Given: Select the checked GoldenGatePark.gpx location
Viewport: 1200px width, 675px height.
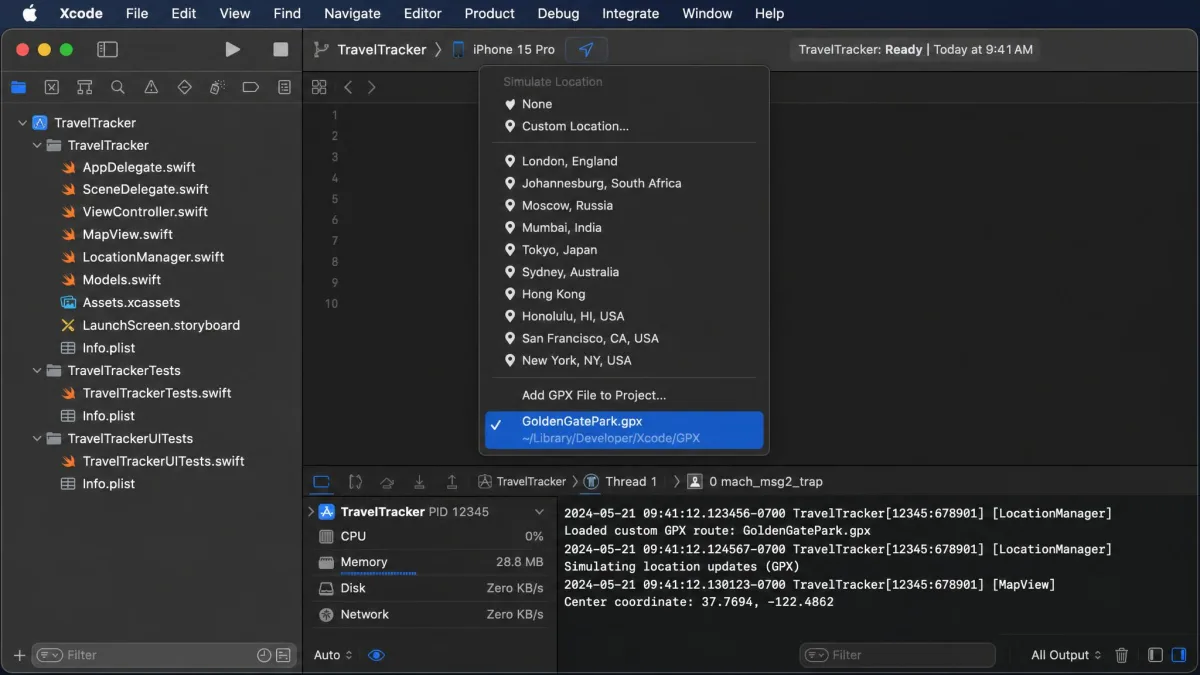Looking at the screenshot, I should (x=624, y=430).
